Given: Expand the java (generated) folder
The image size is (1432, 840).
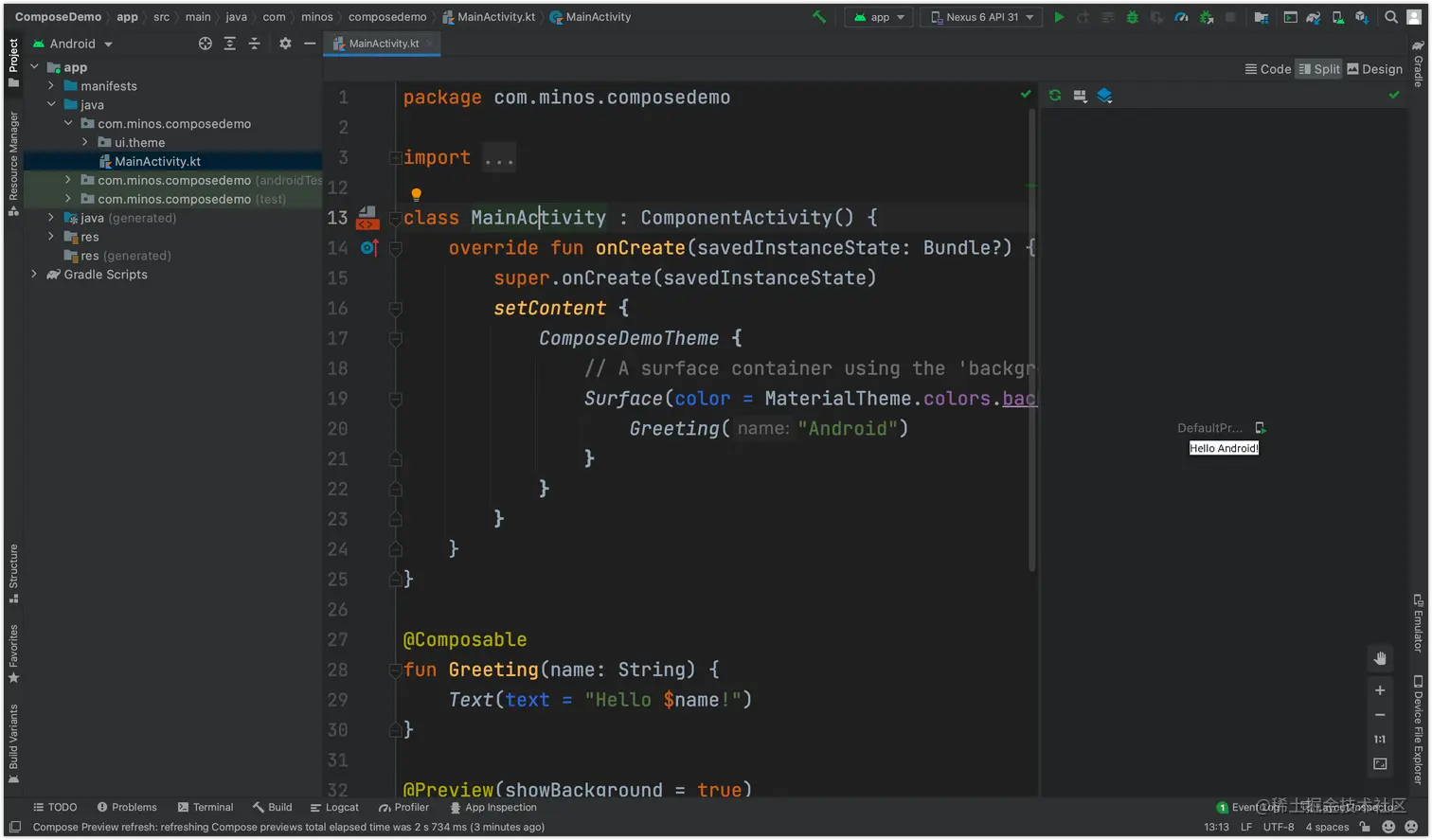Looking at the screenshot, I should coord(51,218).
